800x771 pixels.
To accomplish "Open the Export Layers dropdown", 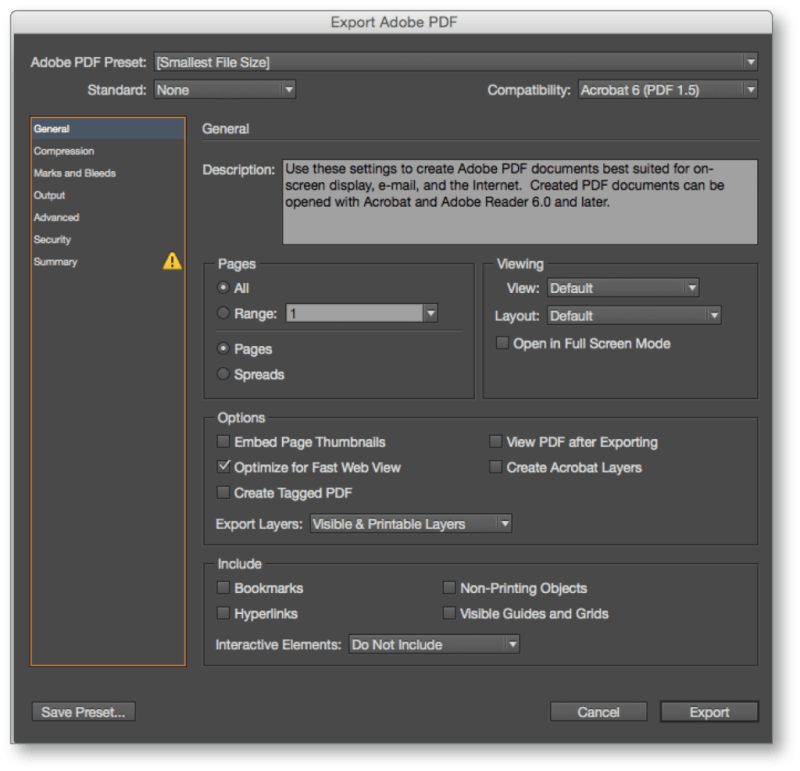I will pos(410,523).
